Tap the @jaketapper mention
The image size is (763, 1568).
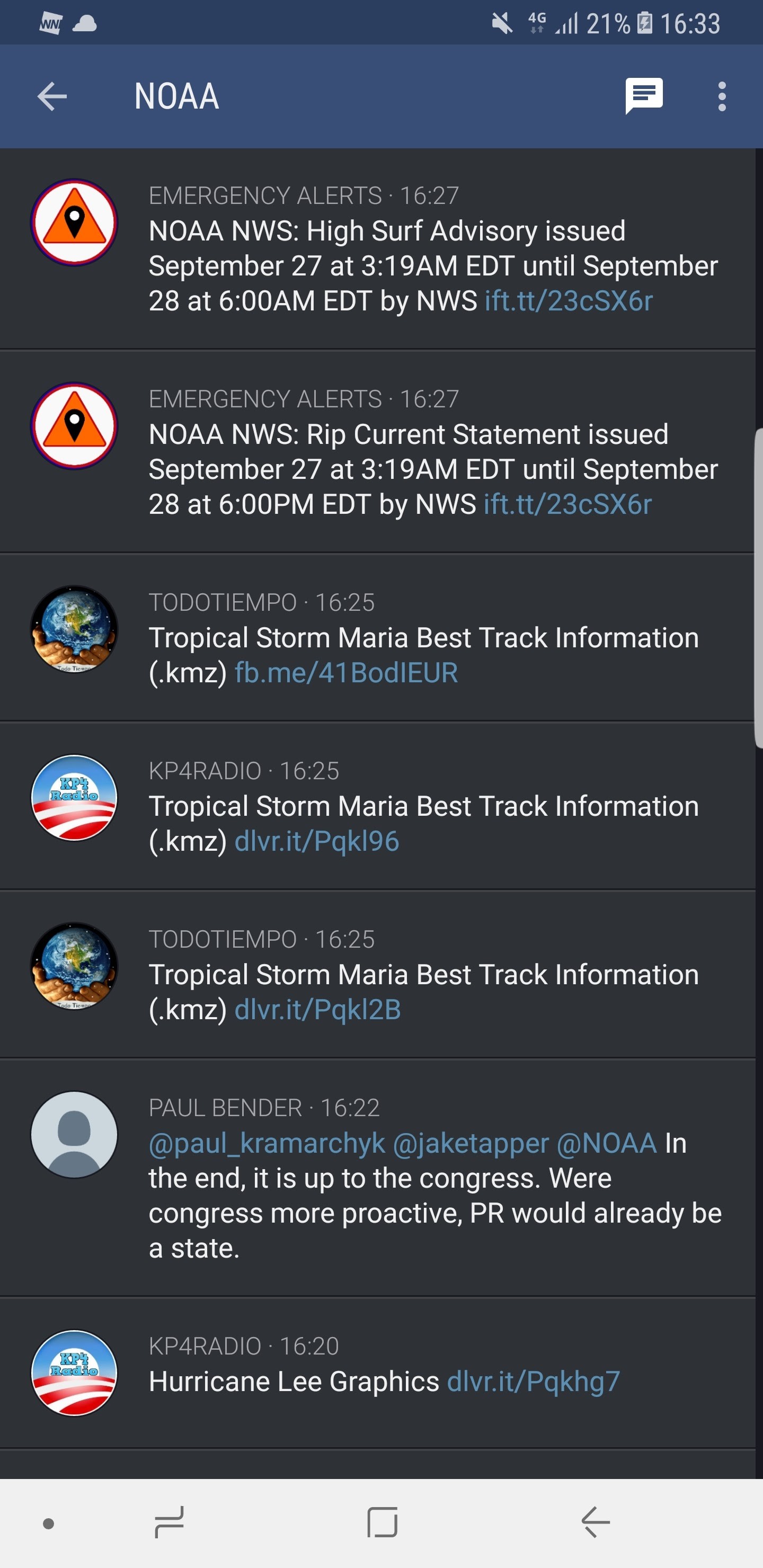click(471, 1144)
